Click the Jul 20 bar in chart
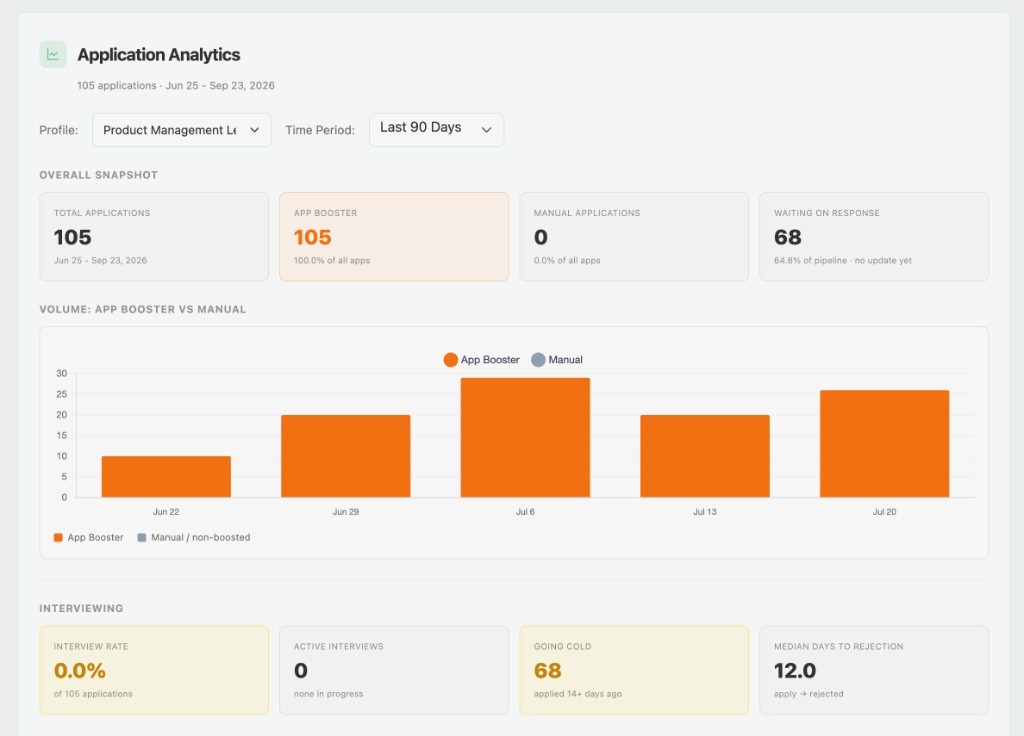1024x736 pixels. point(884,443)
